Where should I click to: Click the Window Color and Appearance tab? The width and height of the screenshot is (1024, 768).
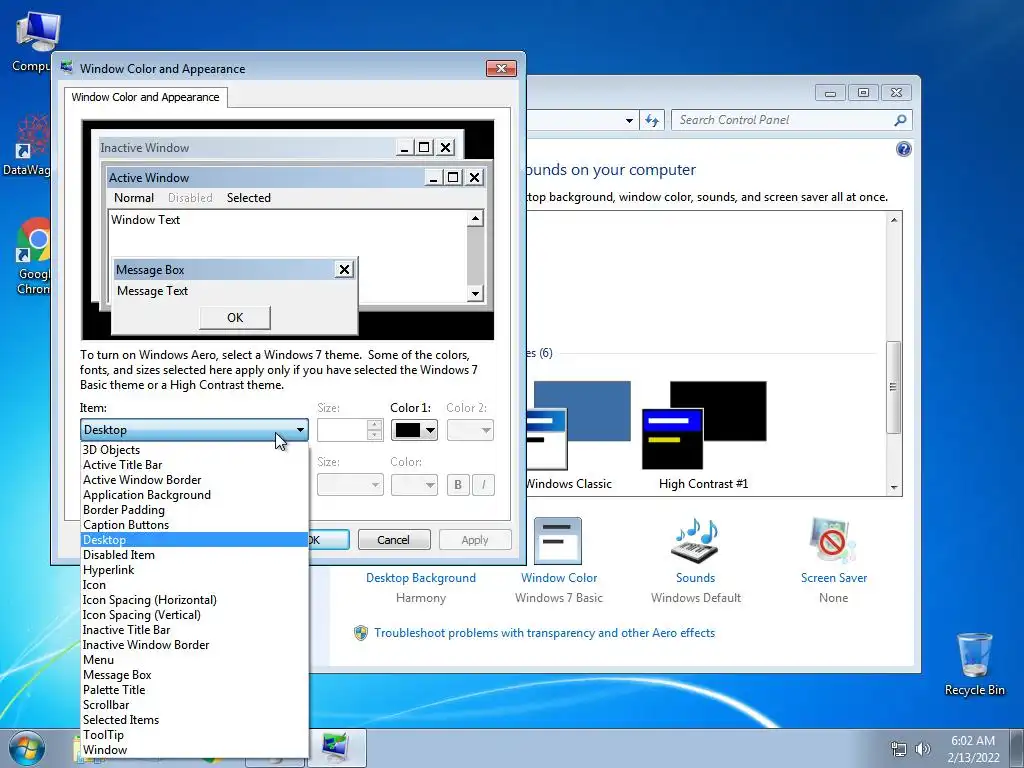click(x=146, y=97)
